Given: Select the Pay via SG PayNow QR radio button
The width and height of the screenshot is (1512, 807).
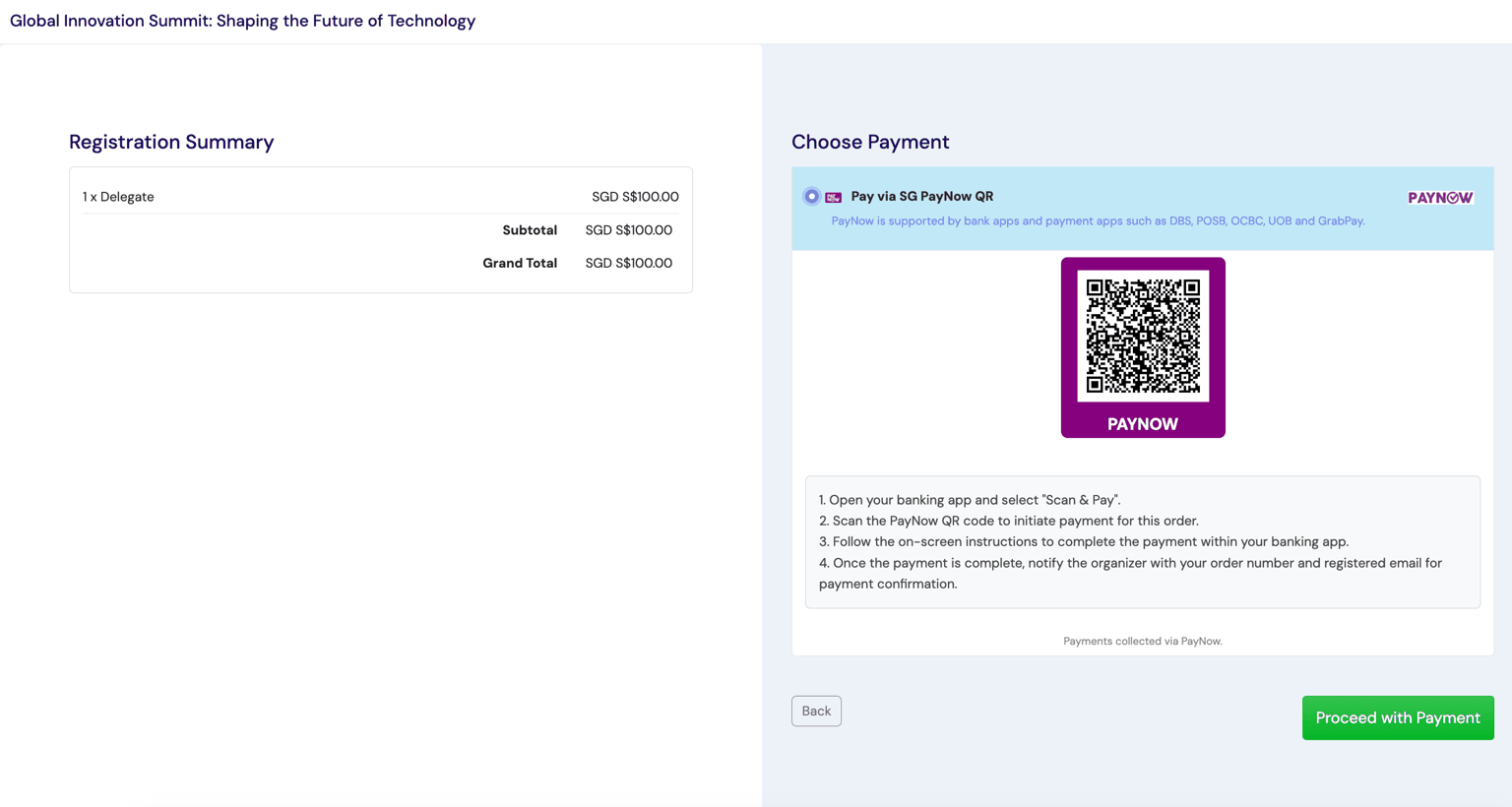Looking at the screenshot, I should [x=811, y=197].
